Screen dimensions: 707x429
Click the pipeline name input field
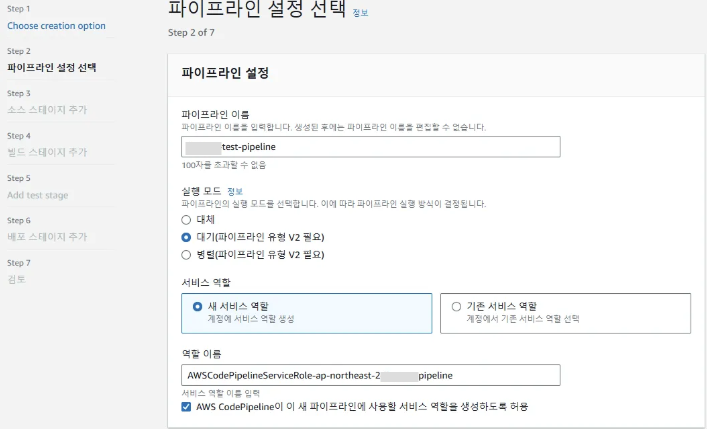371,147
